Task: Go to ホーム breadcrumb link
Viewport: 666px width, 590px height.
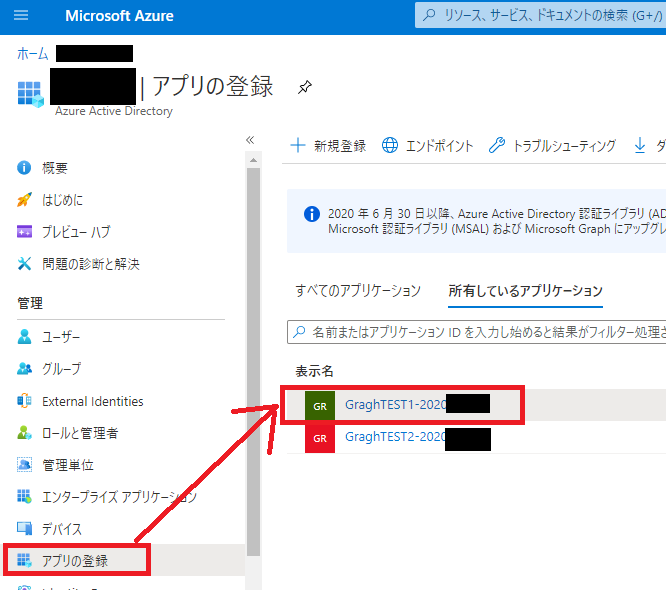Action: pyautogui.click(x=33, y=54)
